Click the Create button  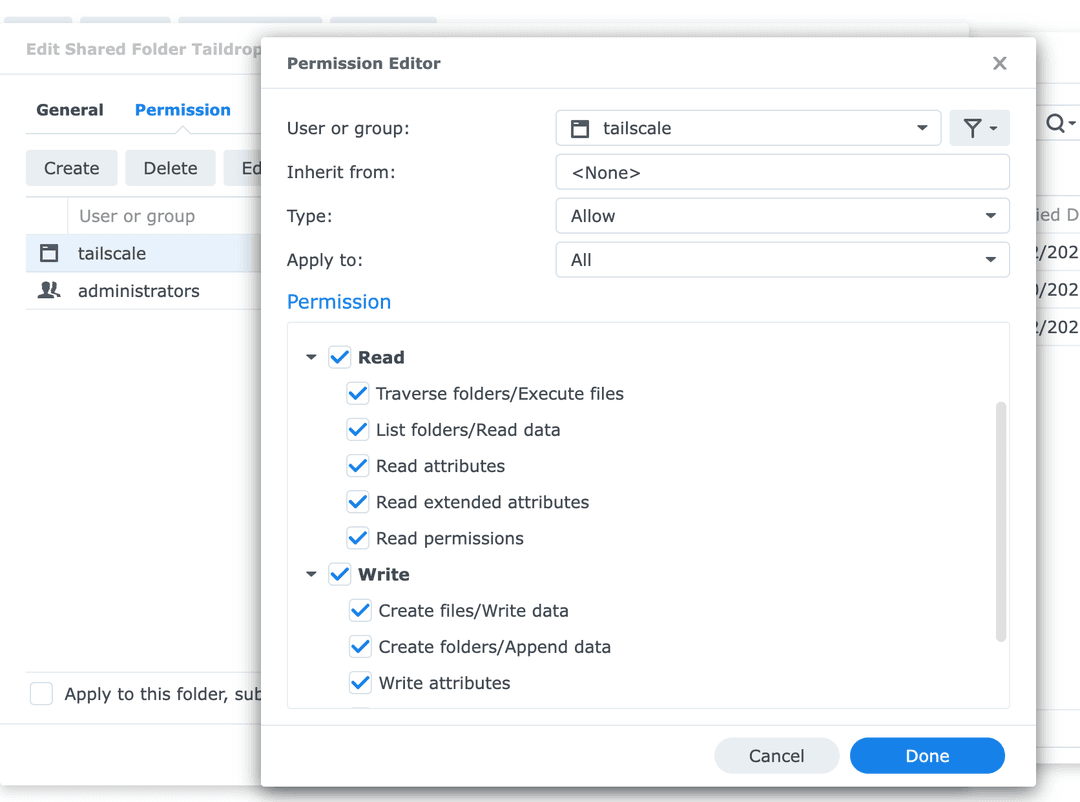pyautogui.click(x=71, y=168)
